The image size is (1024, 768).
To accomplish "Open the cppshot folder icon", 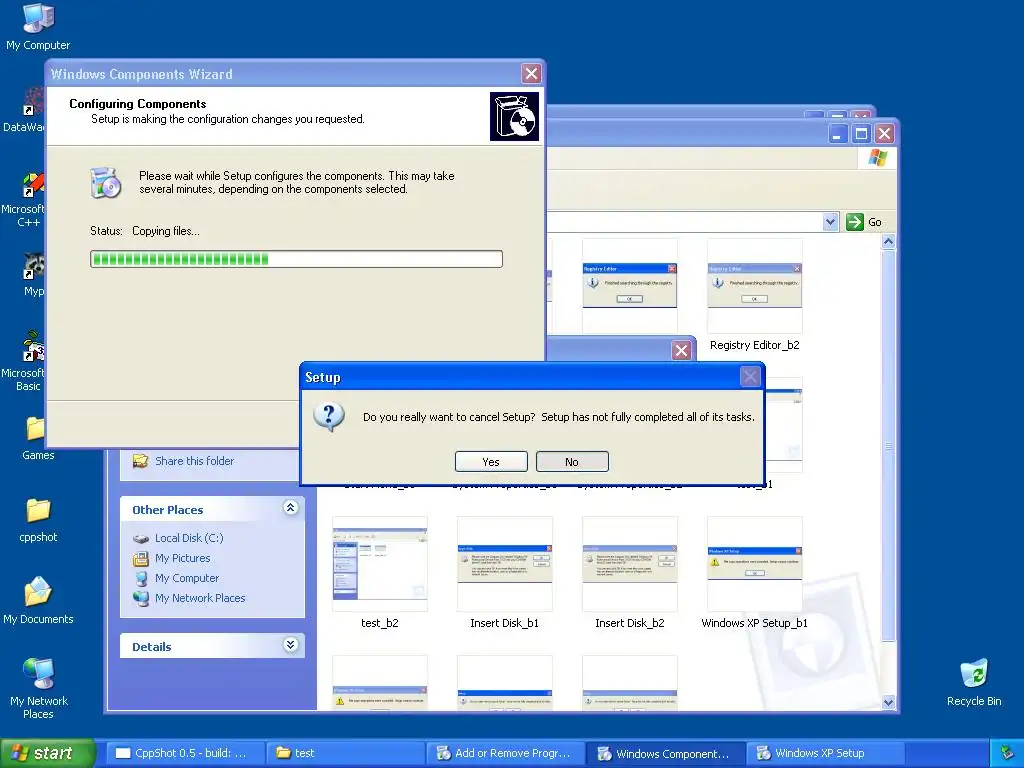I will click(x=38, y=520).
